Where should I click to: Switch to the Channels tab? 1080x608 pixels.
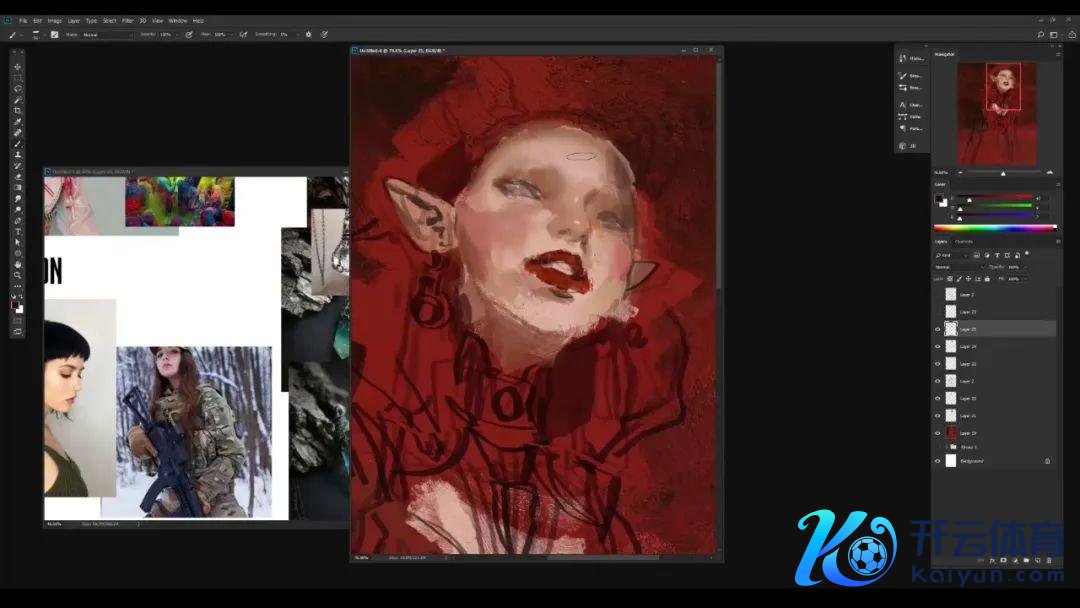click(x=964, y=241)
